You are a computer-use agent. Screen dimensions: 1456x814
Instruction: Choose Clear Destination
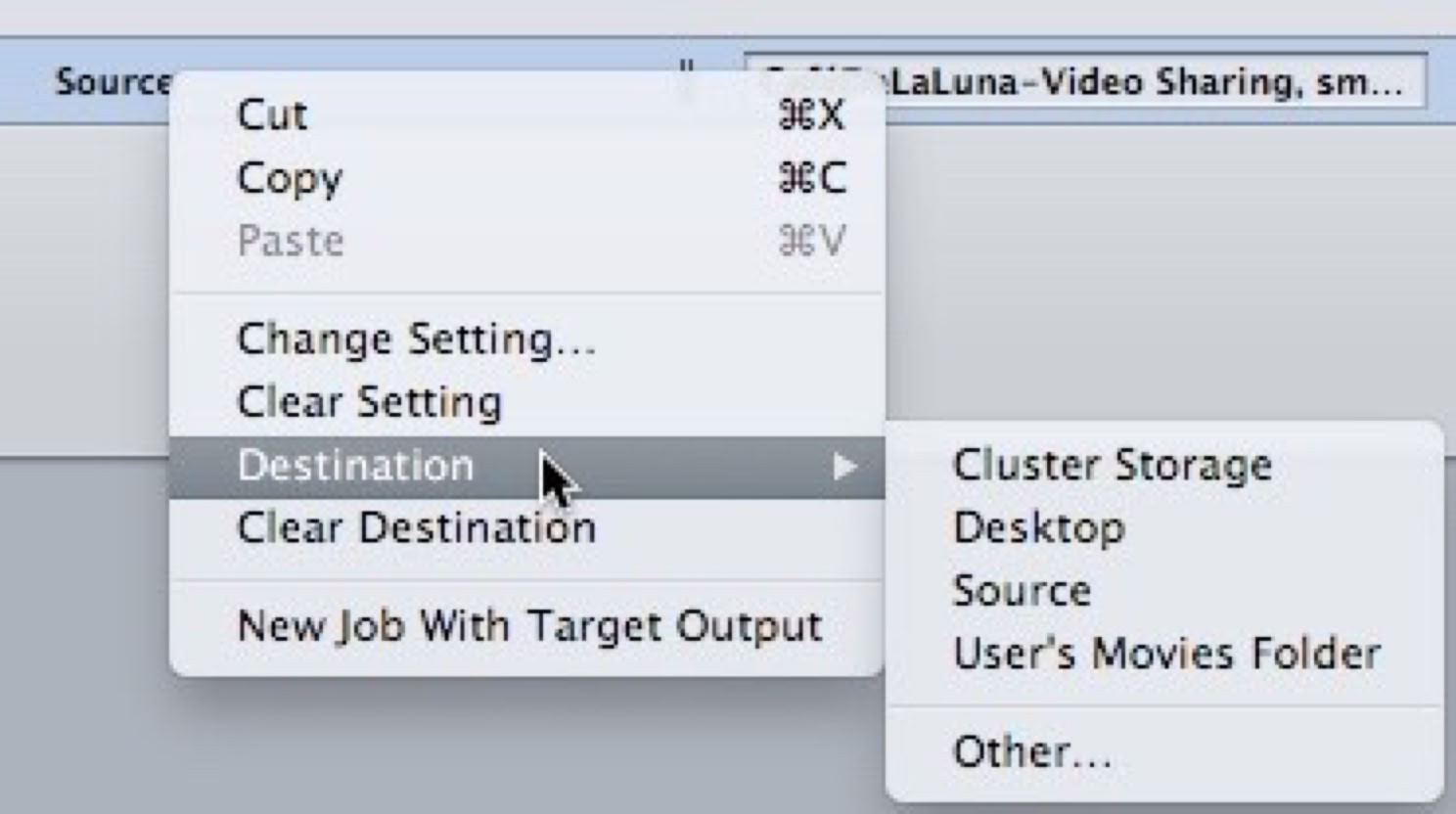tap(416, 528)
